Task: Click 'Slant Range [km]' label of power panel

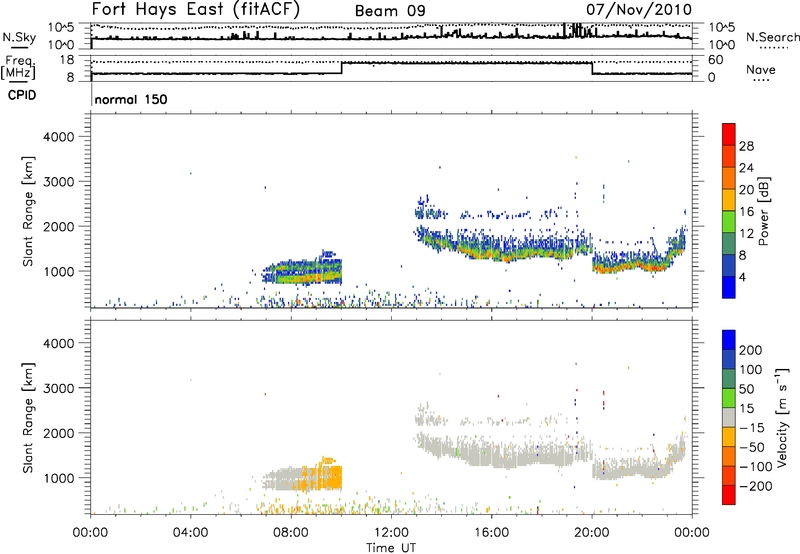Action: [28, 211]
